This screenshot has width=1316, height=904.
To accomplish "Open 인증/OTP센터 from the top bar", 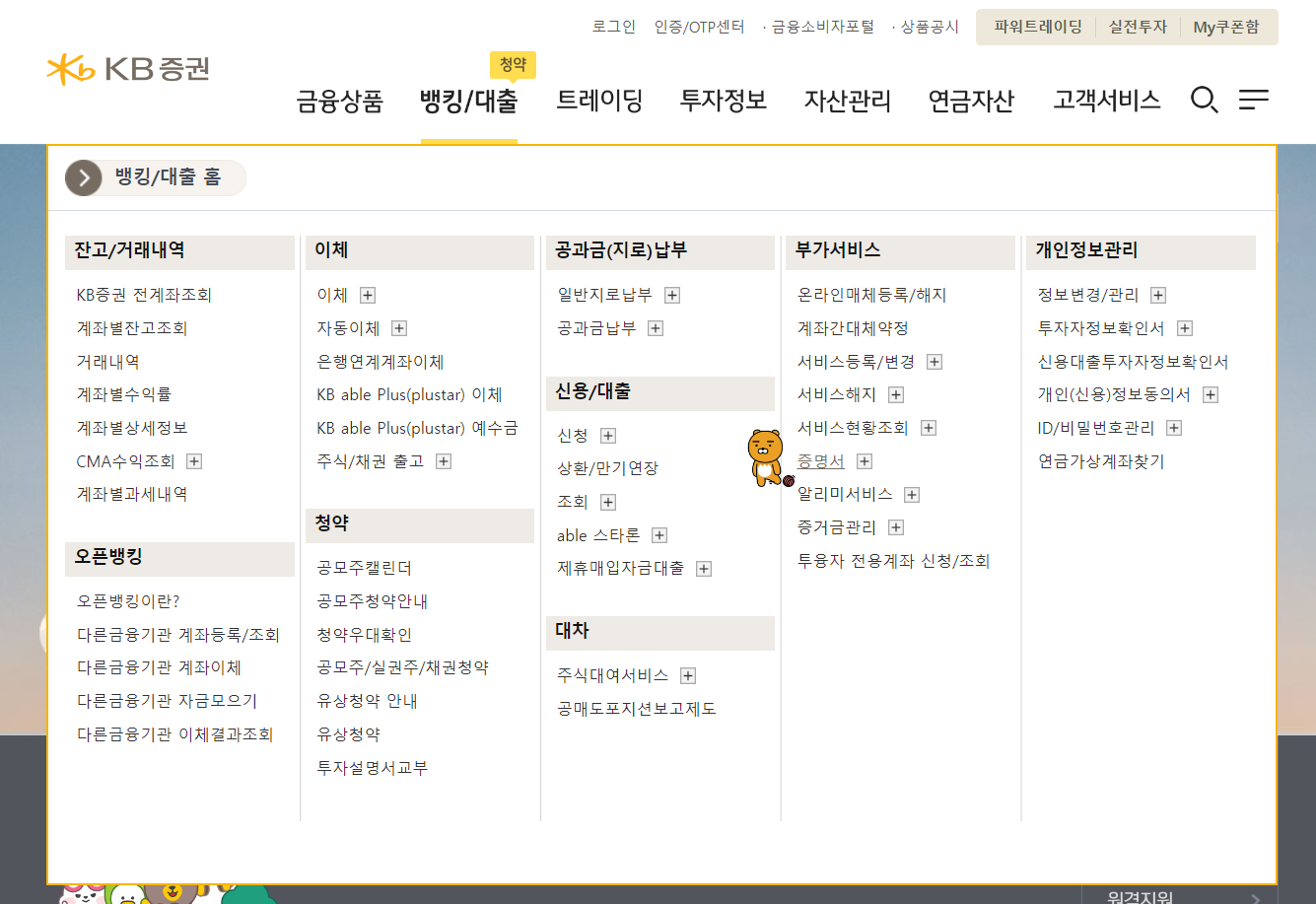I will point(701,27).
